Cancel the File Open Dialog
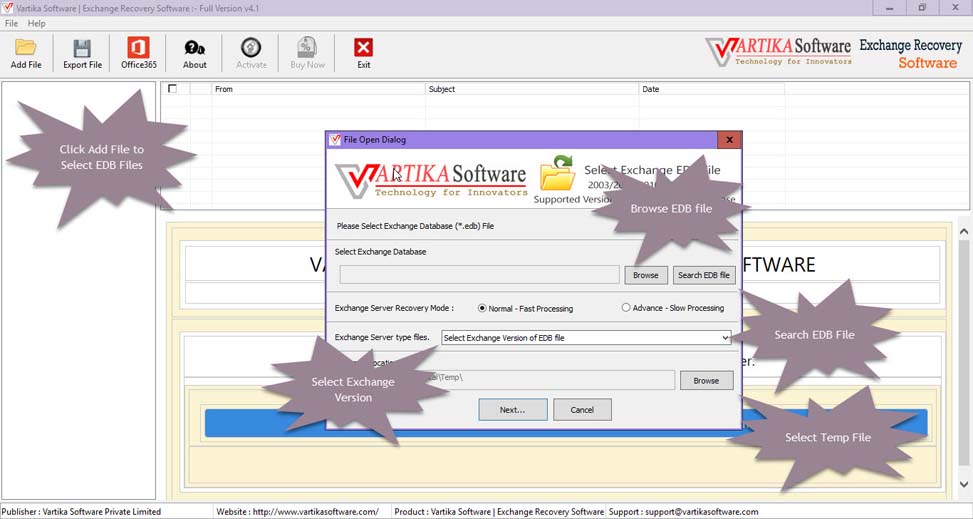Image resolution: width=973 pixels, height=519 pixels. pyautogui.click(x=582, y=410)
